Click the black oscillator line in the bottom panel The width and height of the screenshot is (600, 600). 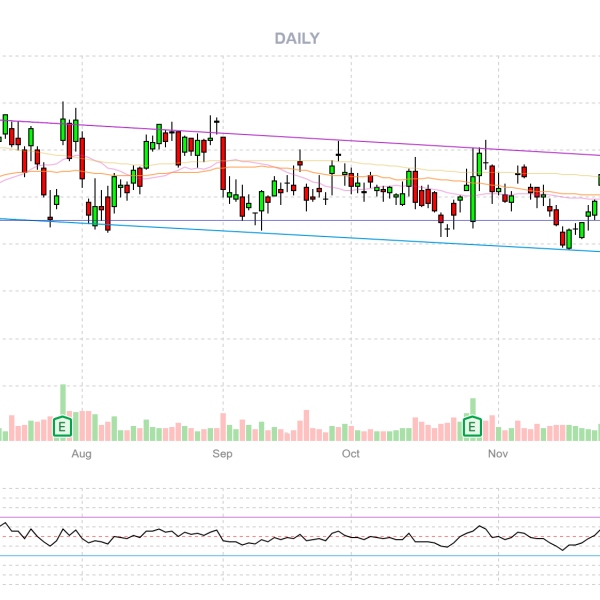pyautogui.click(x=300, y=537)
